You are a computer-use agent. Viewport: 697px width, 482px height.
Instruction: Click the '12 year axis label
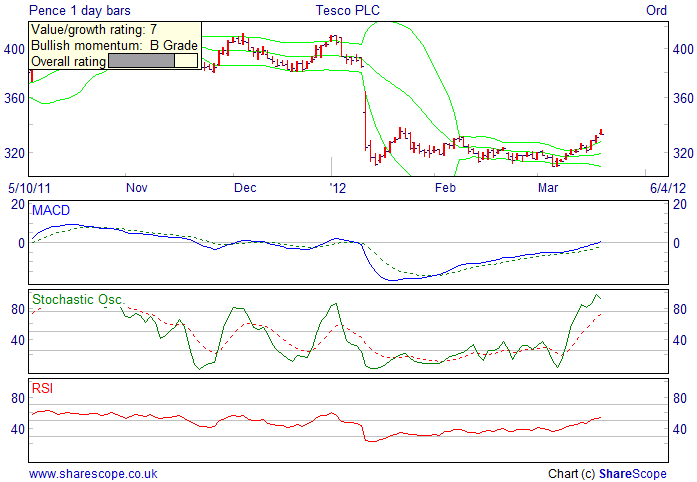[337, 188]
